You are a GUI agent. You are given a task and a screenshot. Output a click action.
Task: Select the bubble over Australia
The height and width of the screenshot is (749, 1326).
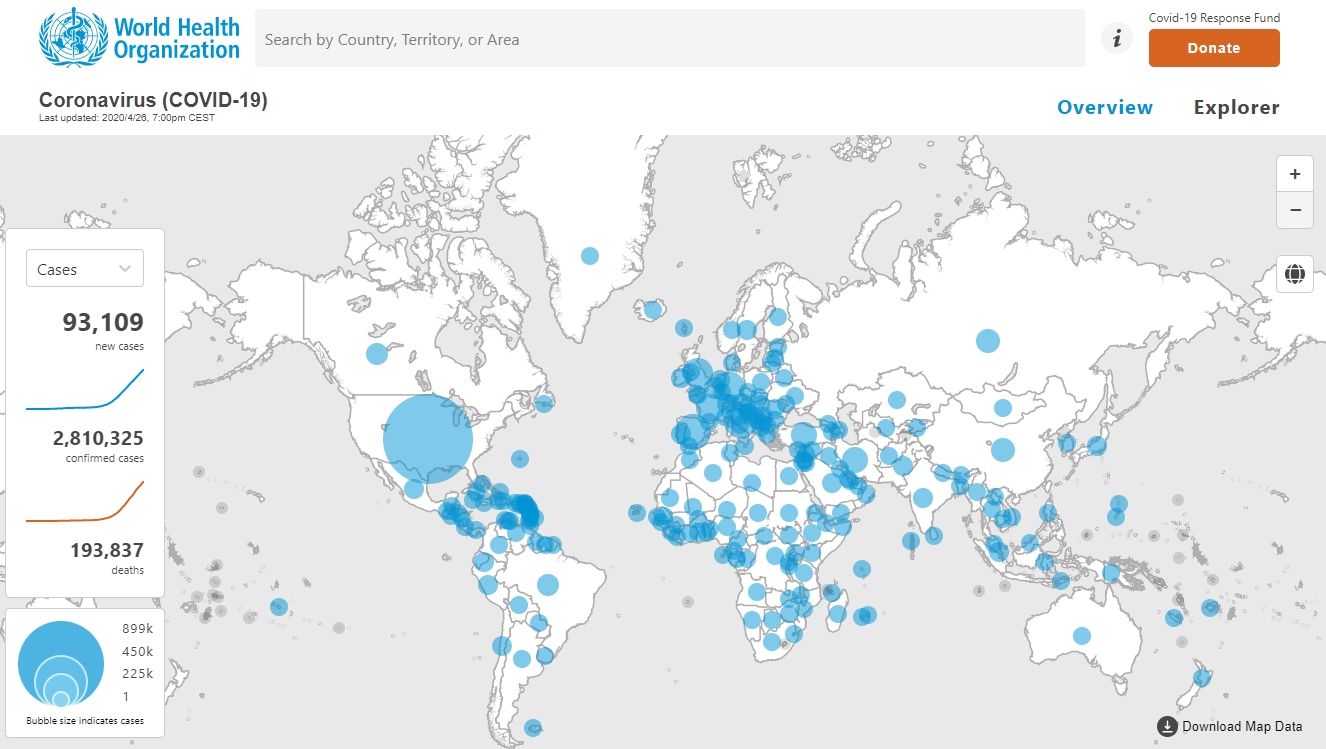click(x=1081, y=636)
